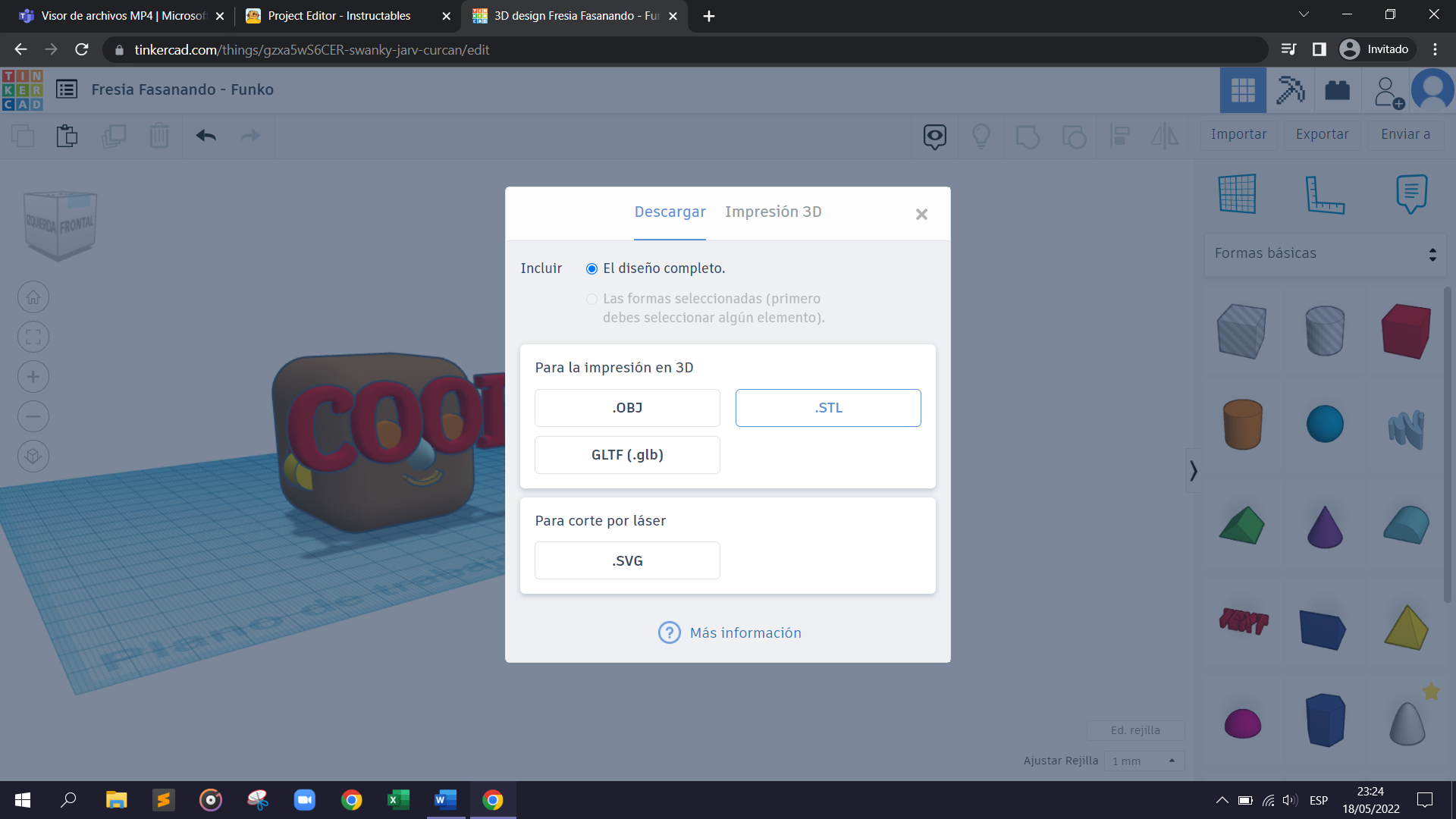Switch to the Impresión 3D tab
The image size is (1456, 819).
click(x=773, y=212)
